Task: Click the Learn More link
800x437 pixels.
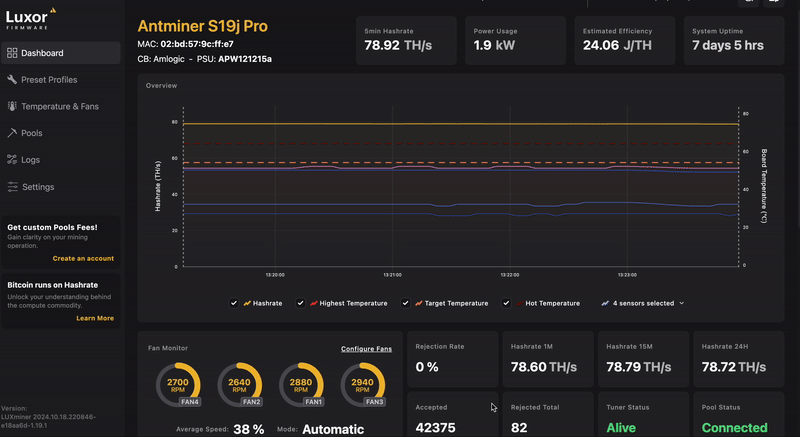Action: 95,318
